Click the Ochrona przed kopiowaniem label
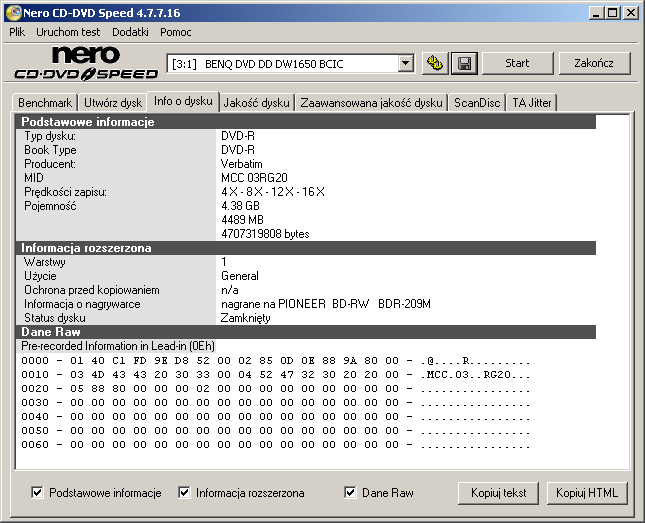 click(x=92, y=290)
